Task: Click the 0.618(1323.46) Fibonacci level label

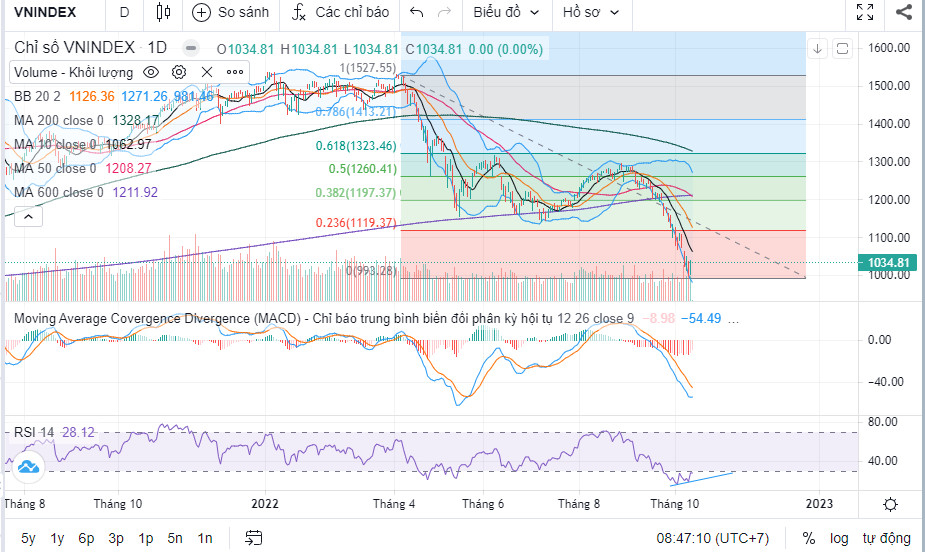Action: [x=356, y=146]
